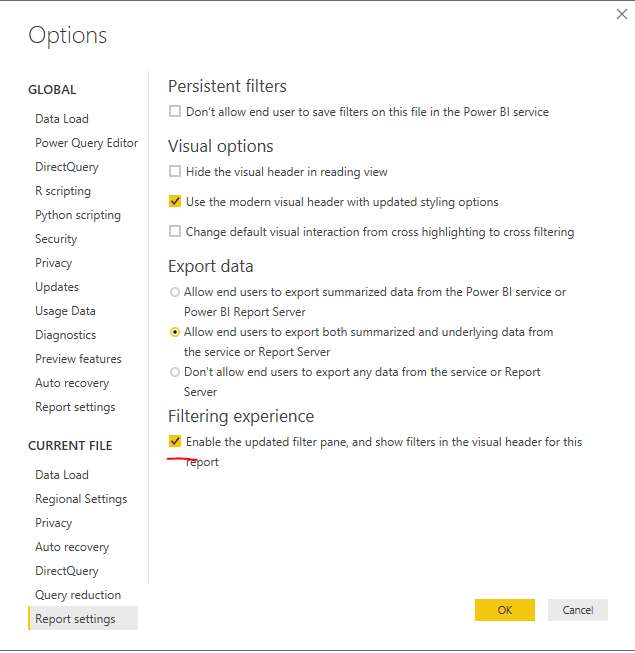The image size is (635, 653).
Task: Select export summarized data only radio button
Action: (x=175, y=292)
